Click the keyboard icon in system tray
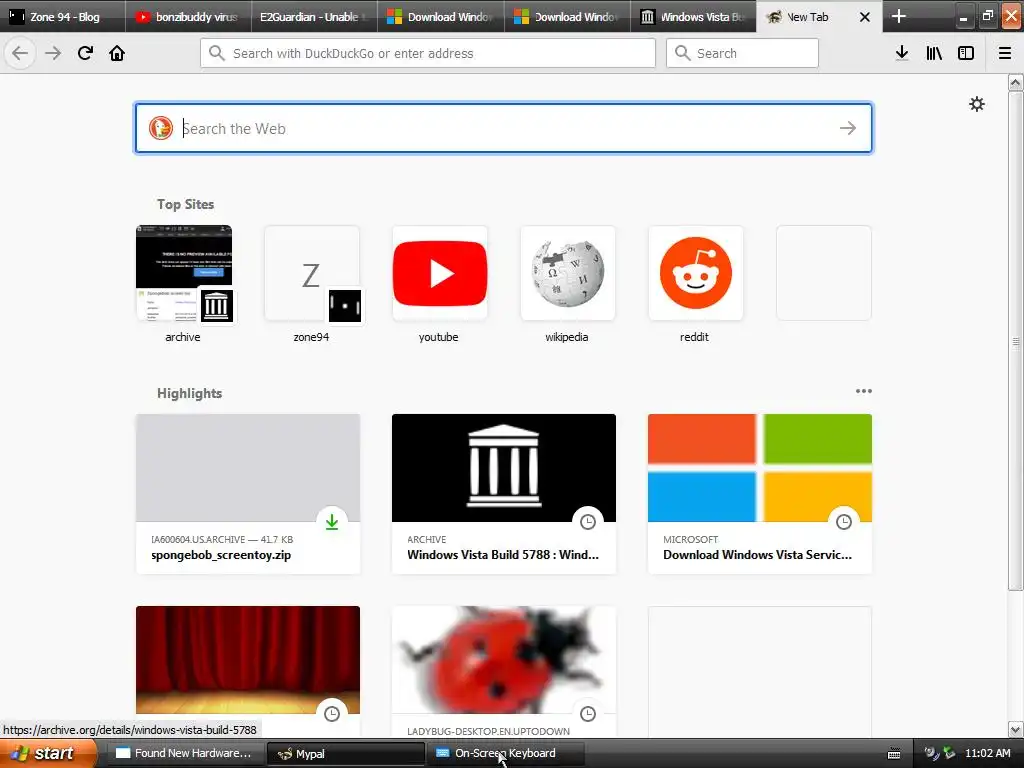 (x=894, y=754)
